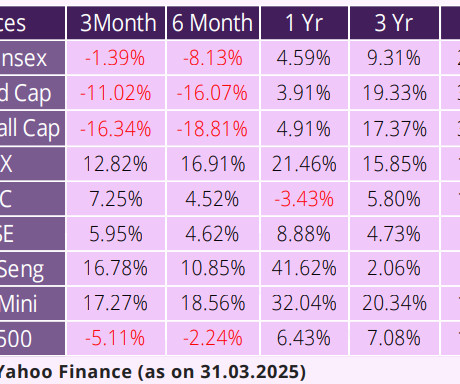460x384 pixels.
Task: Select the -1.39% Sensex 3Month cell
Action: point(116,58)
